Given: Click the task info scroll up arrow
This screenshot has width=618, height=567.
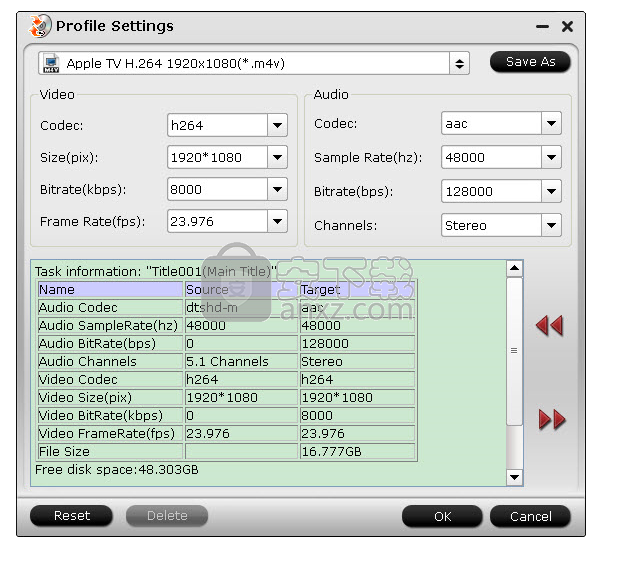Looking at the screenshot, I should [514, 269].
